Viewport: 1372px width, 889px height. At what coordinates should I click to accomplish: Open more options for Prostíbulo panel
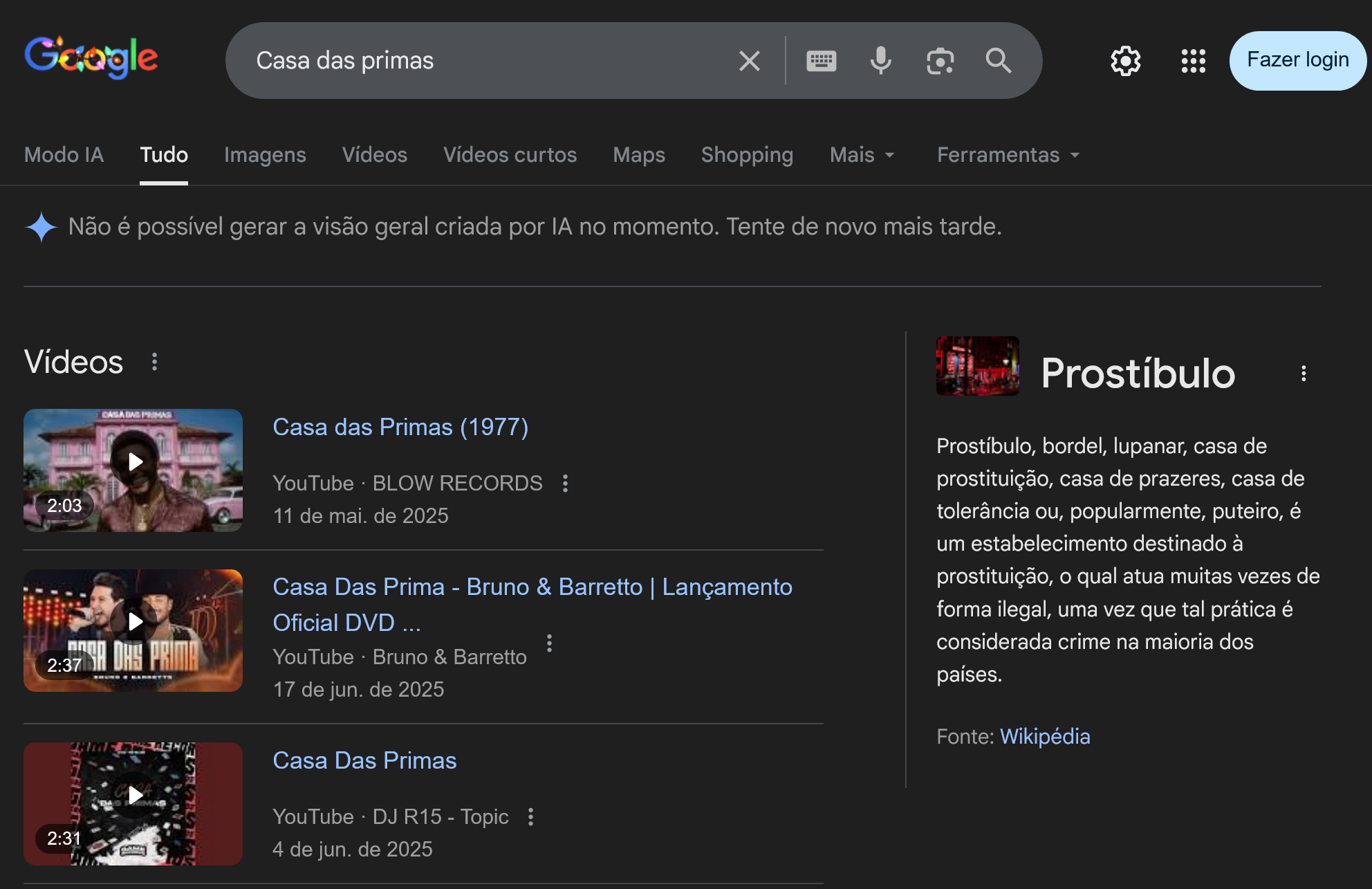click(1303, 374)
